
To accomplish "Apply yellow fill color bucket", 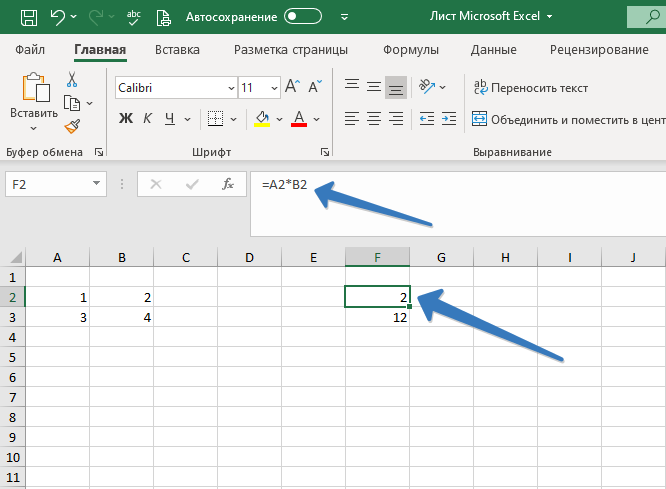I will coord(262,119).
